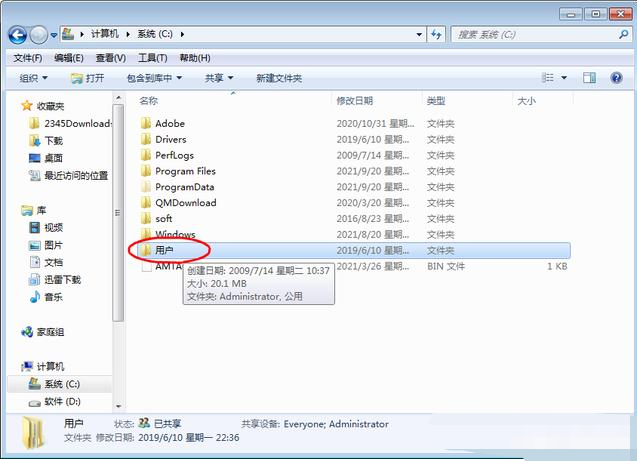Toggle the preview pane icon
The image size is (637, 461).
point(590,78)
